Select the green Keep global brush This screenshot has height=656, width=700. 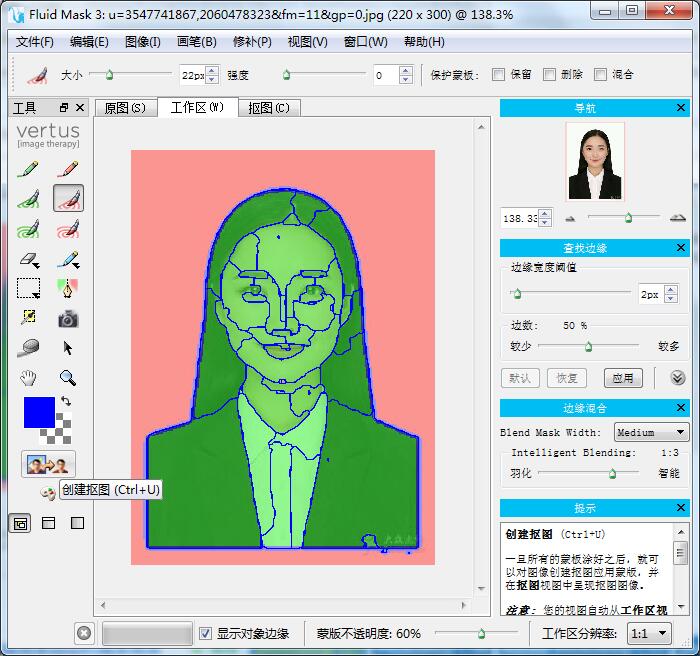tap(29, 229)
